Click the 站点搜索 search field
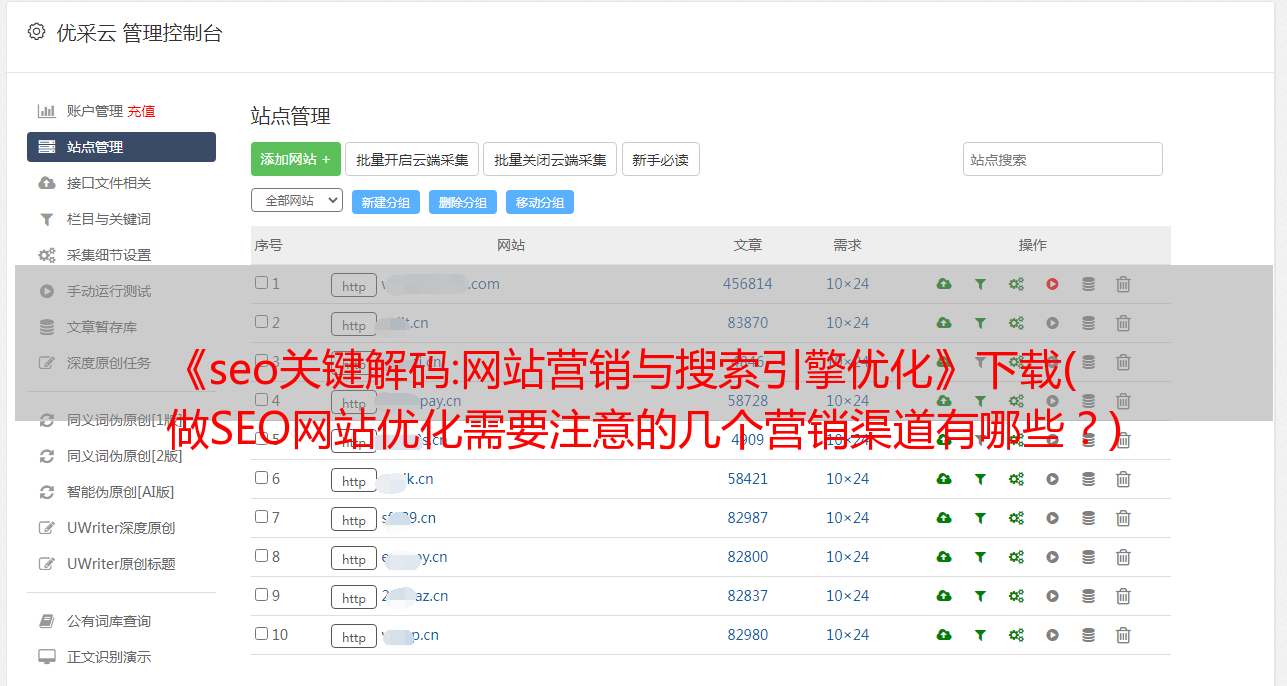This screenshot has width=1287, height=686. (1063, 159)
